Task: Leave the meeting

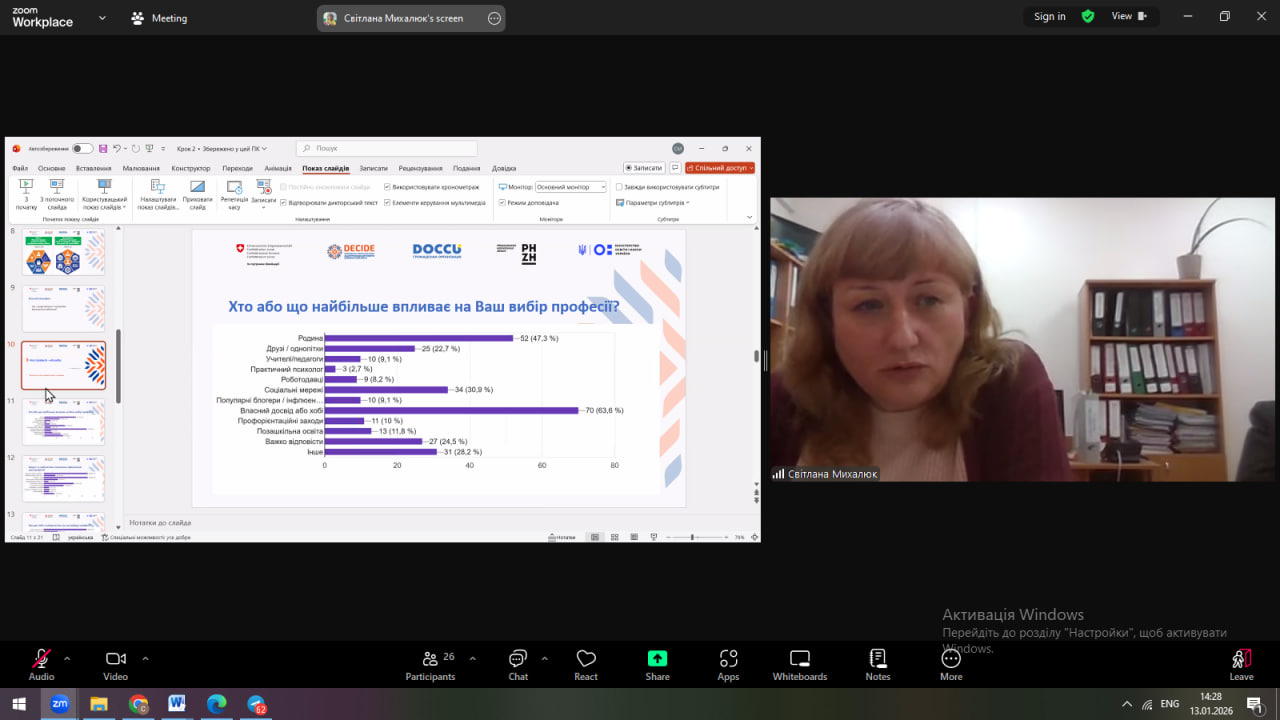Action: (x=1241, y=665)
